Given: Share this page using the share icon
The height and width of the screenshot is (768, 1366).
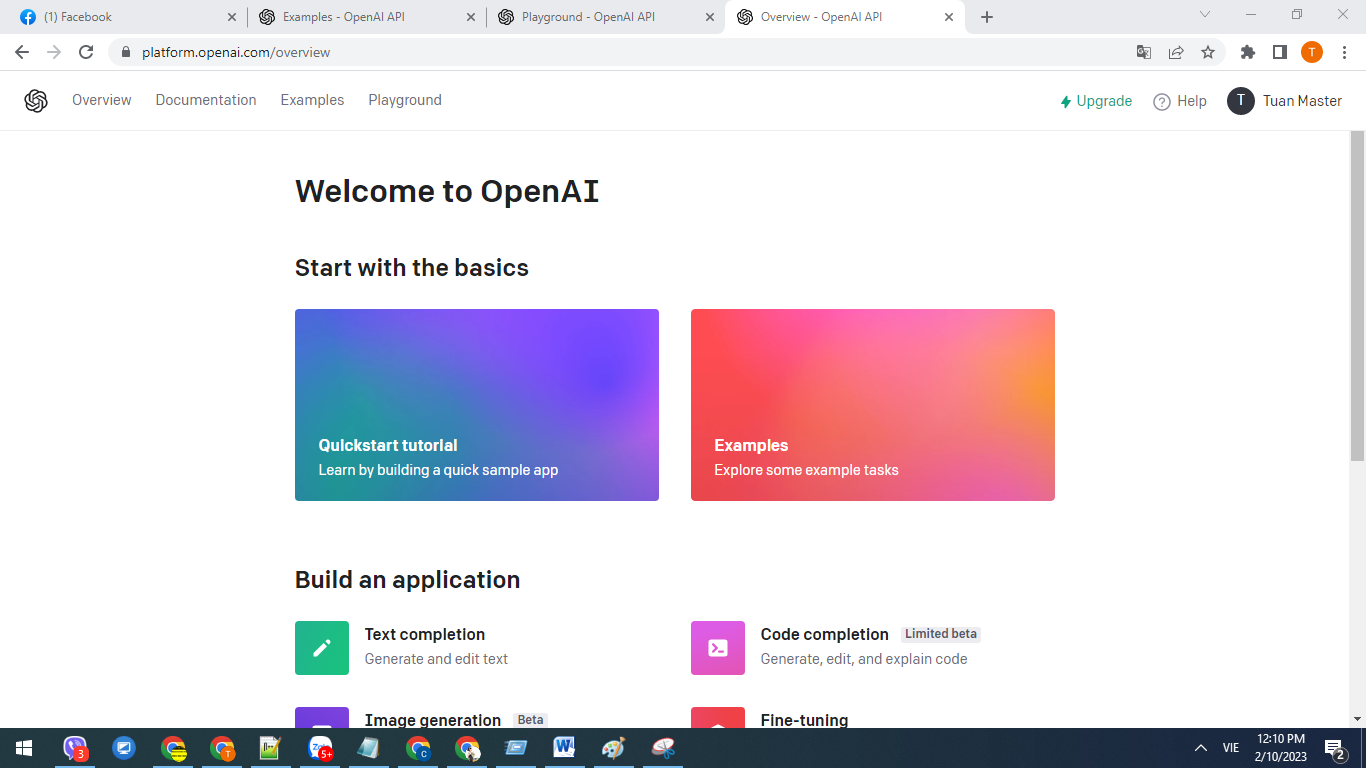Looking at the screenshot, I should point(1176,52).
